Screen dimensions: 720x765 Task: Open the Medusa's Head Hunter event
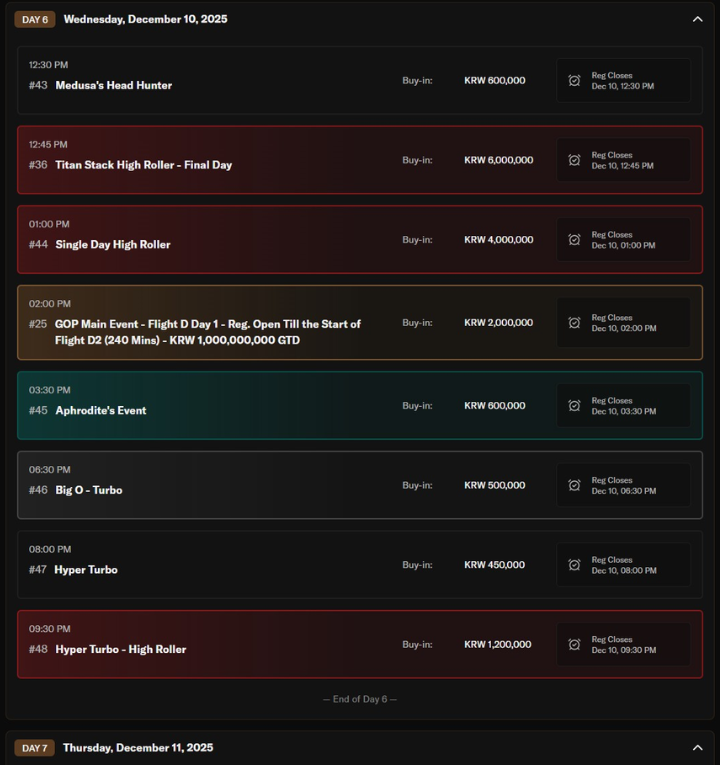[x=113, y=86]
